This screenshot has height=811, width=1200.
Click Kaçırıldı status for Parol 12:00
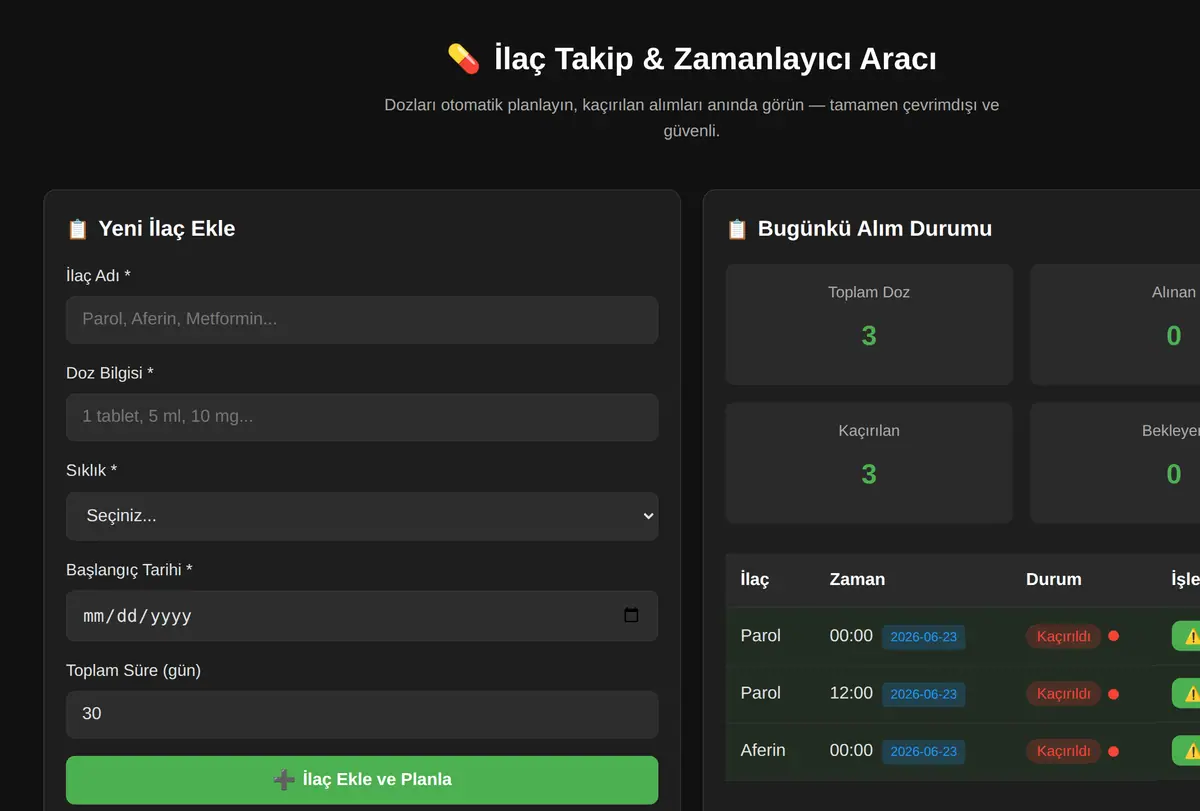[1063, 694]
